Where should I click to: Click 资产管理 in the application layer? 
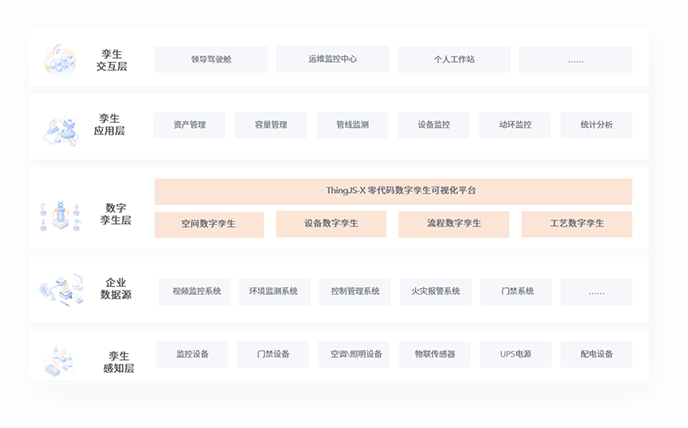[189, 125]
